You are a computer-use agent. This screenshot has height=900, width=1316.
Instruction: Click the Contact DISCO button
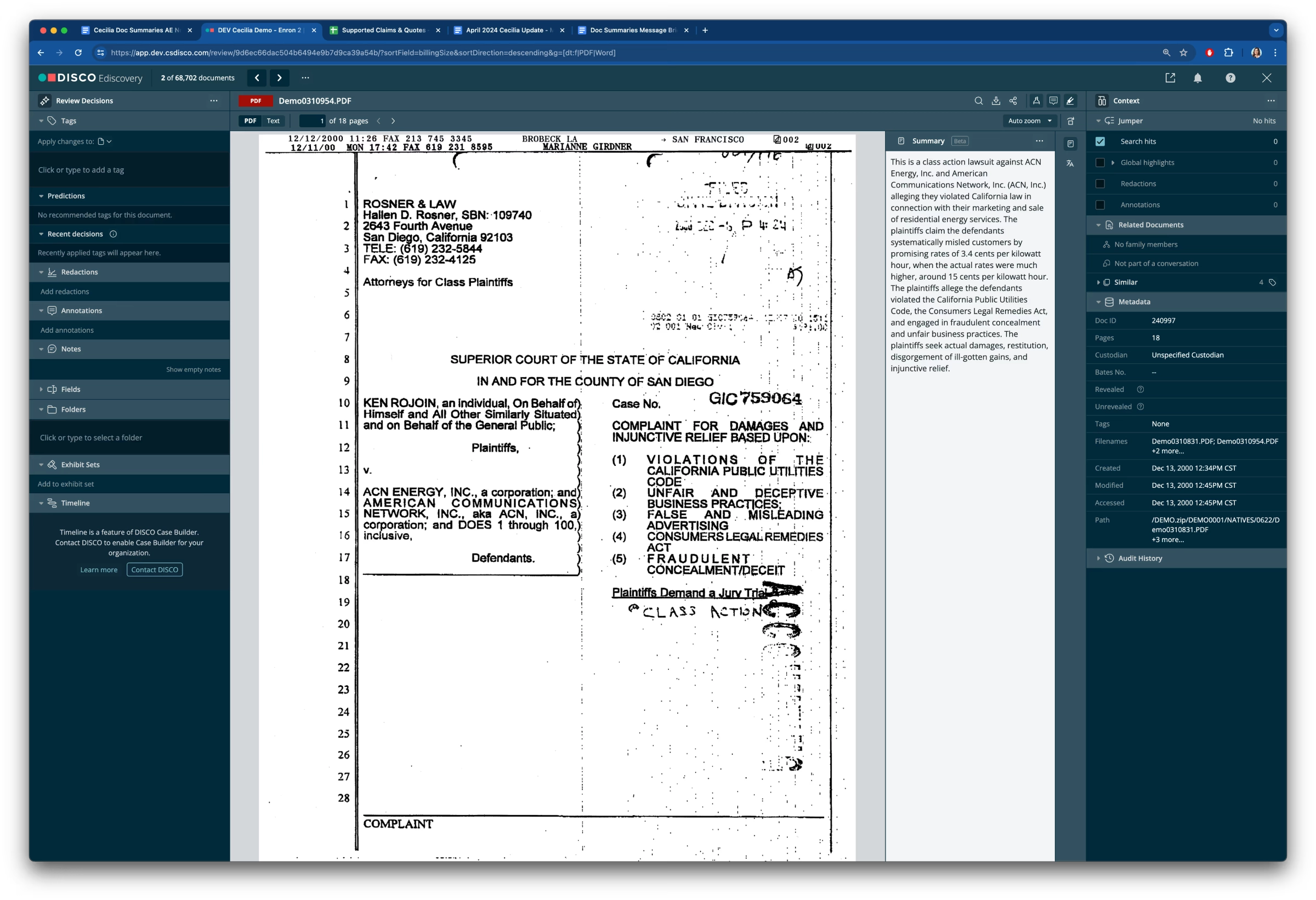pyautogui.click(x=155, y=570)
